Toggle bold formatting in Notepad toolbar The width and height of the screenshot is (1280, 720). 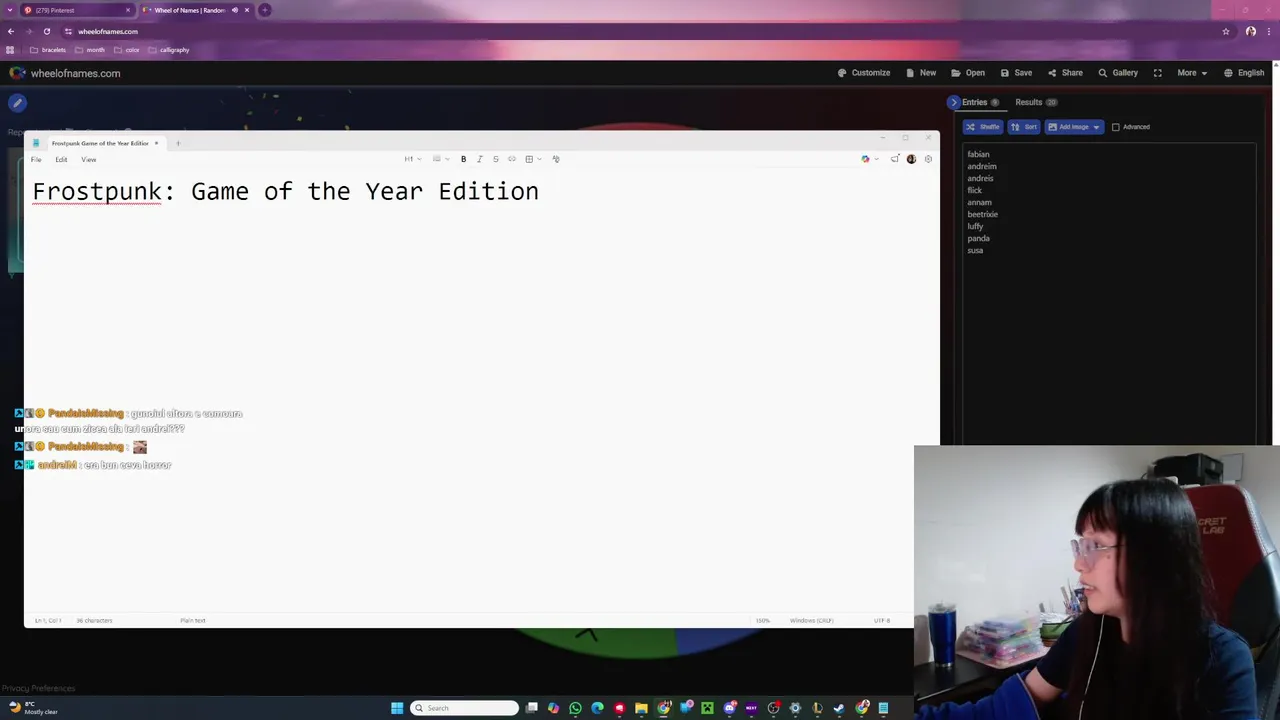(x=463, y=159)
